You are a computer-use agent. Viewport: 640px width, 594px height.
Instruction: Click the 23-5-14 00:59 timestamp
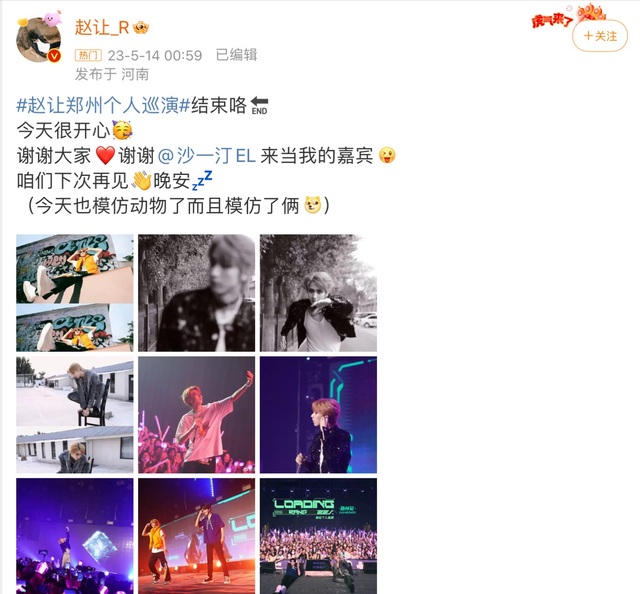155,55
